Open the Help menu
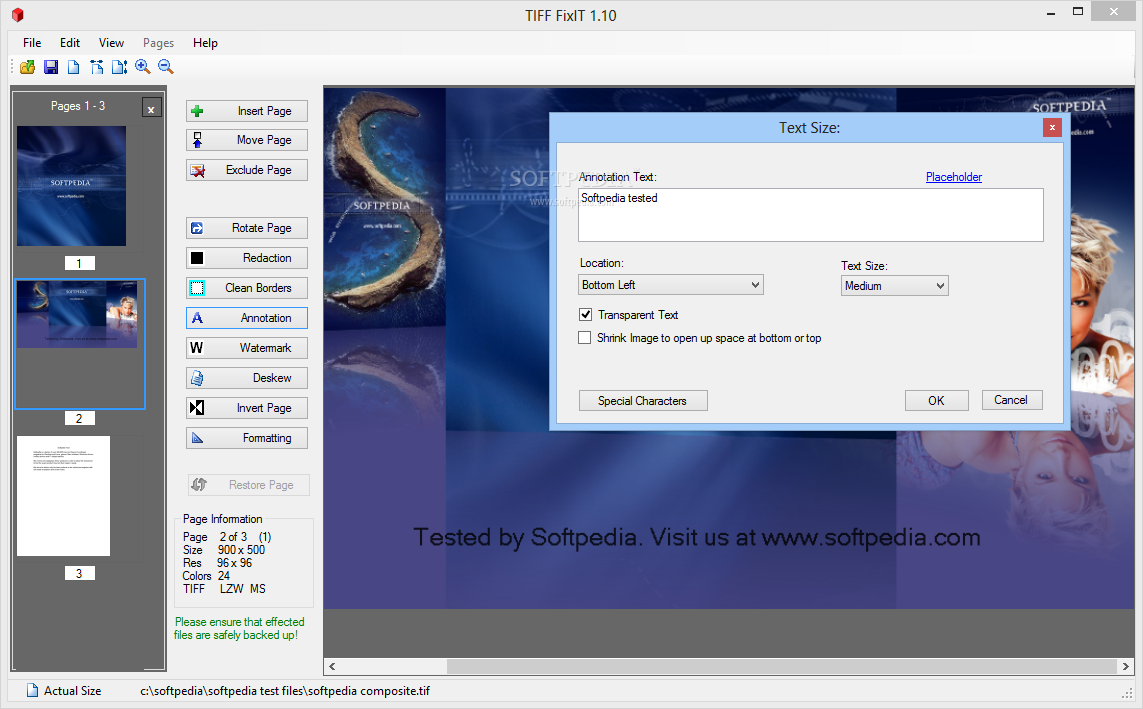Screen dimensions: 1143x709 coord(206,43)
